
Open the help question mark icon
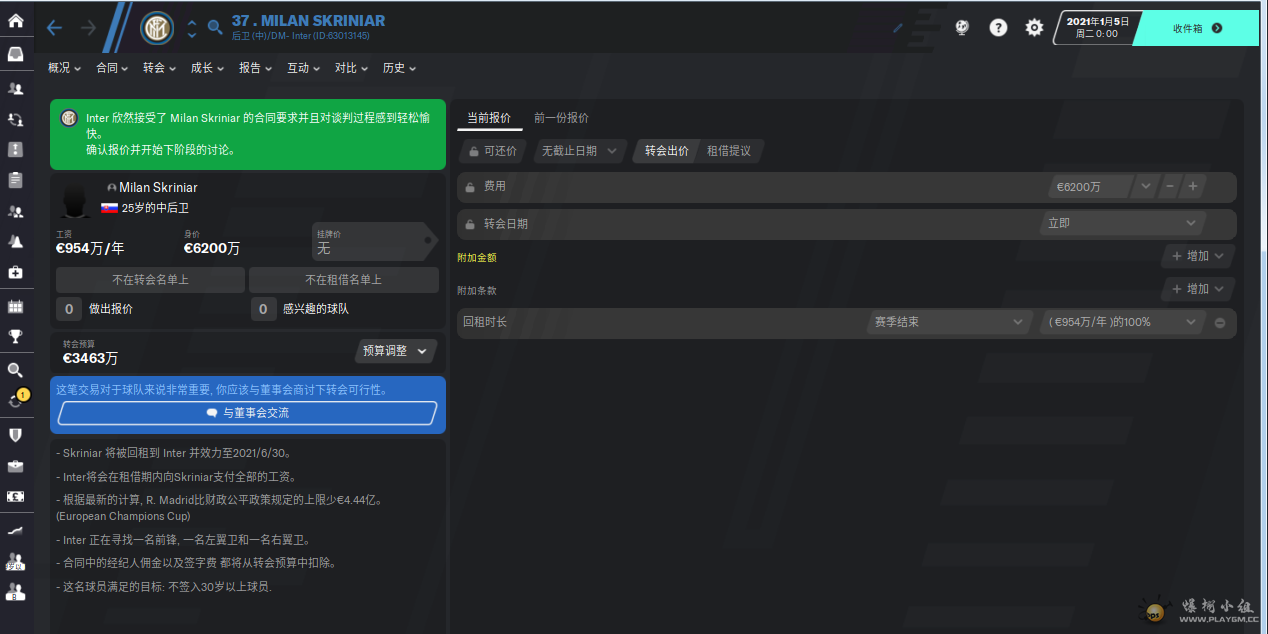pos(998,27)
